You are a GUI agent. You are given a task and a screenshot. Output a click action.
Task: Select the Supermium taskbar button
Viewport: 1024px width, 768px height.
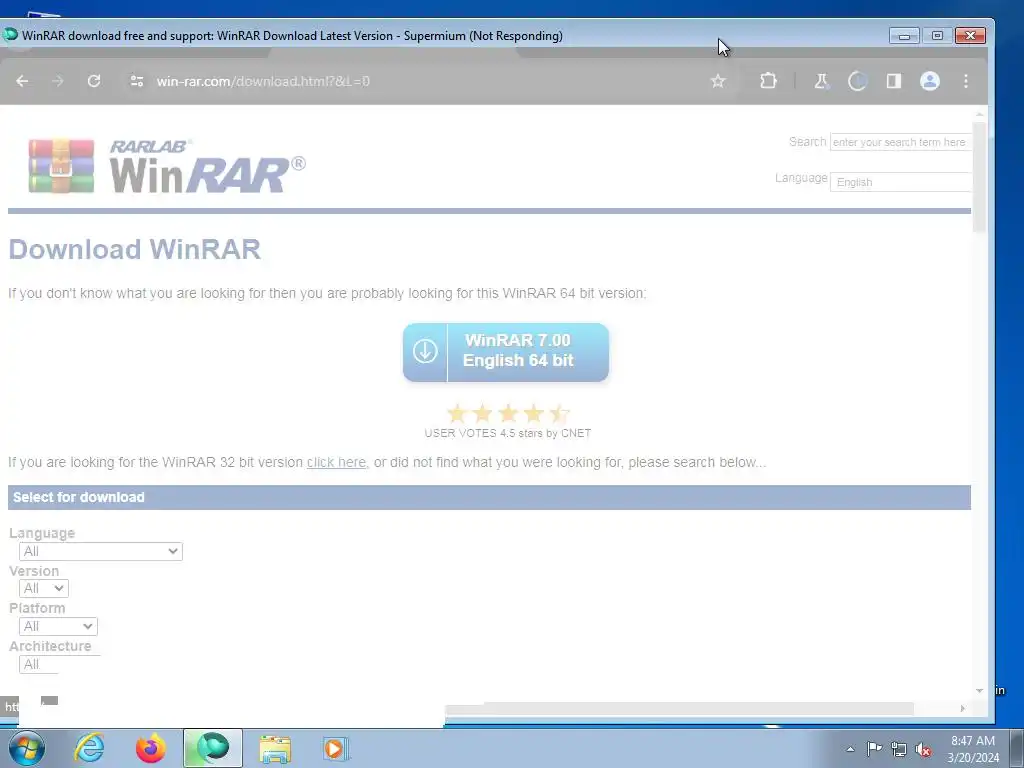tap(213, 748)
